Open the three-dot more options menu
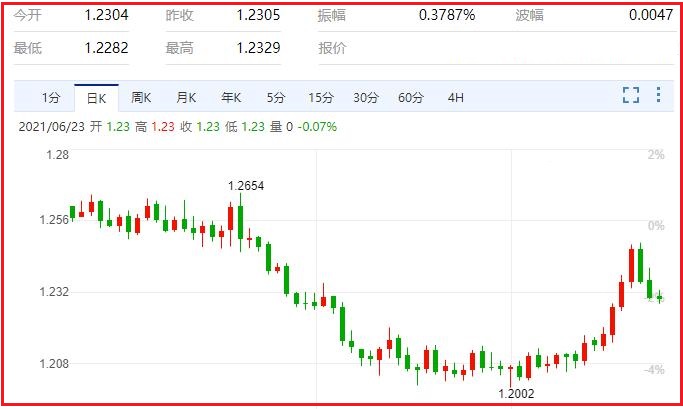This screenshot has height=409, width=683. pyautogui.click(x=658, y=95)
